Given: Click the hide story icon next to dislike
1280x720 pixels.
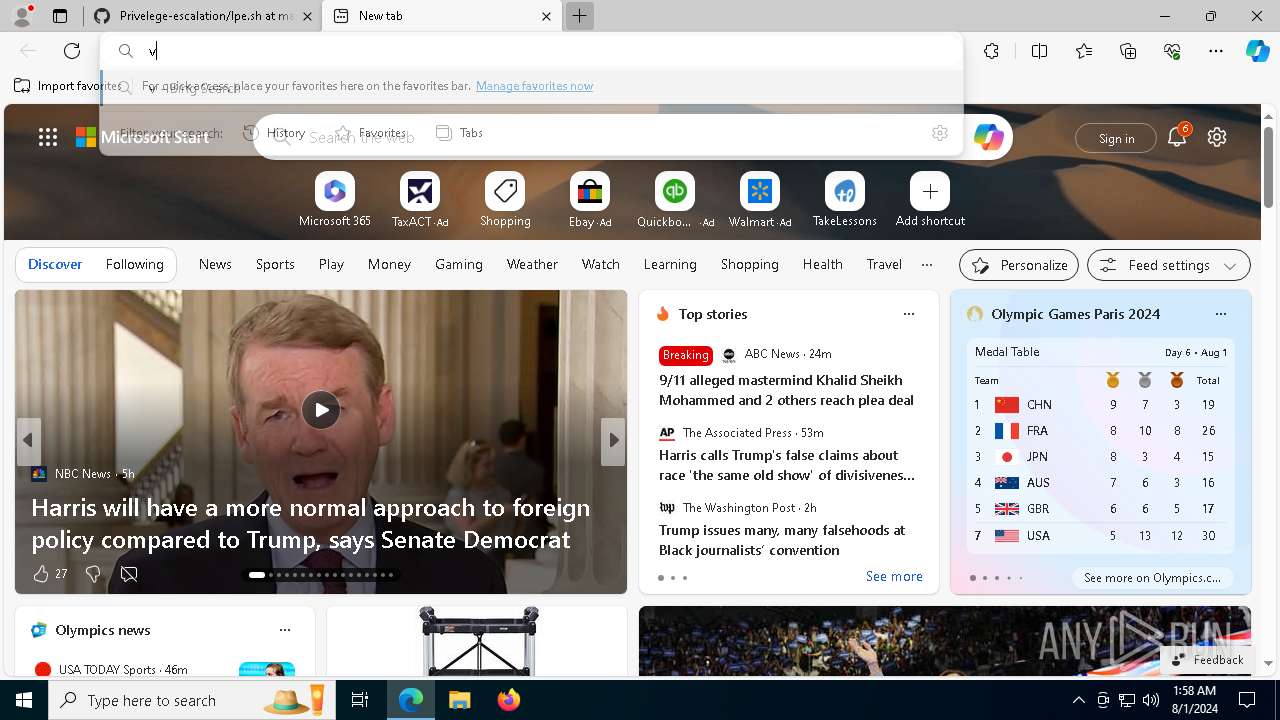Looking at the screenshot, I should (129, 574).
